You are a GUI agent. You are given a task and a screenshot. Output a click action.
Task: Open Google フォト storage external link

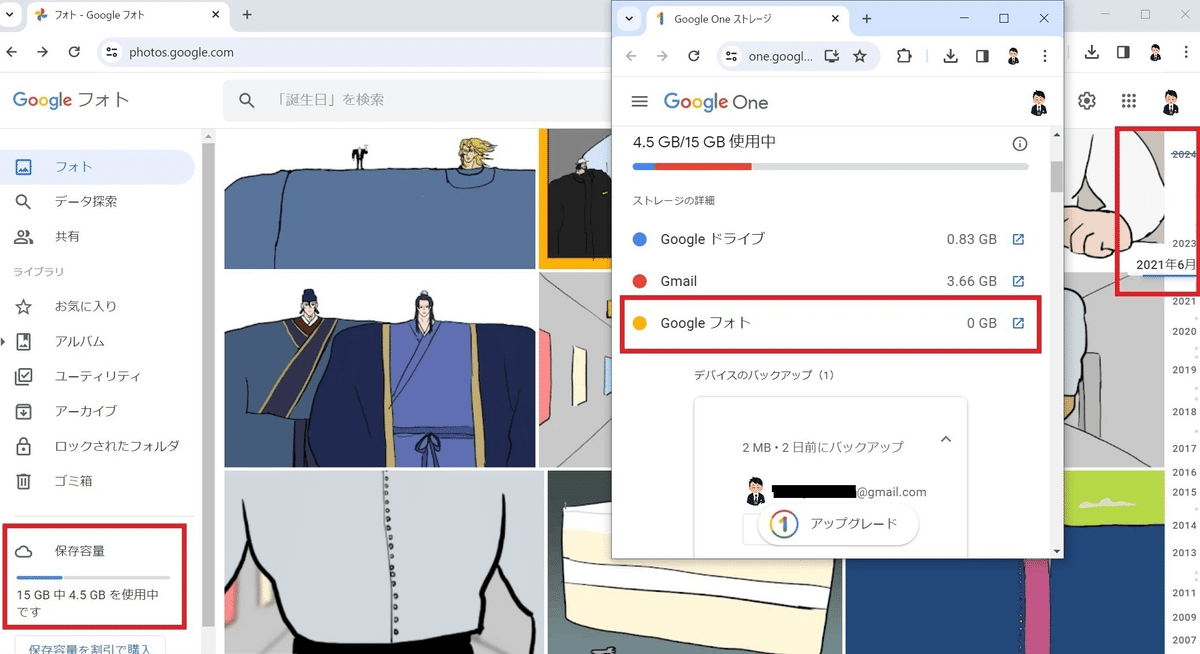[1019, 323]
